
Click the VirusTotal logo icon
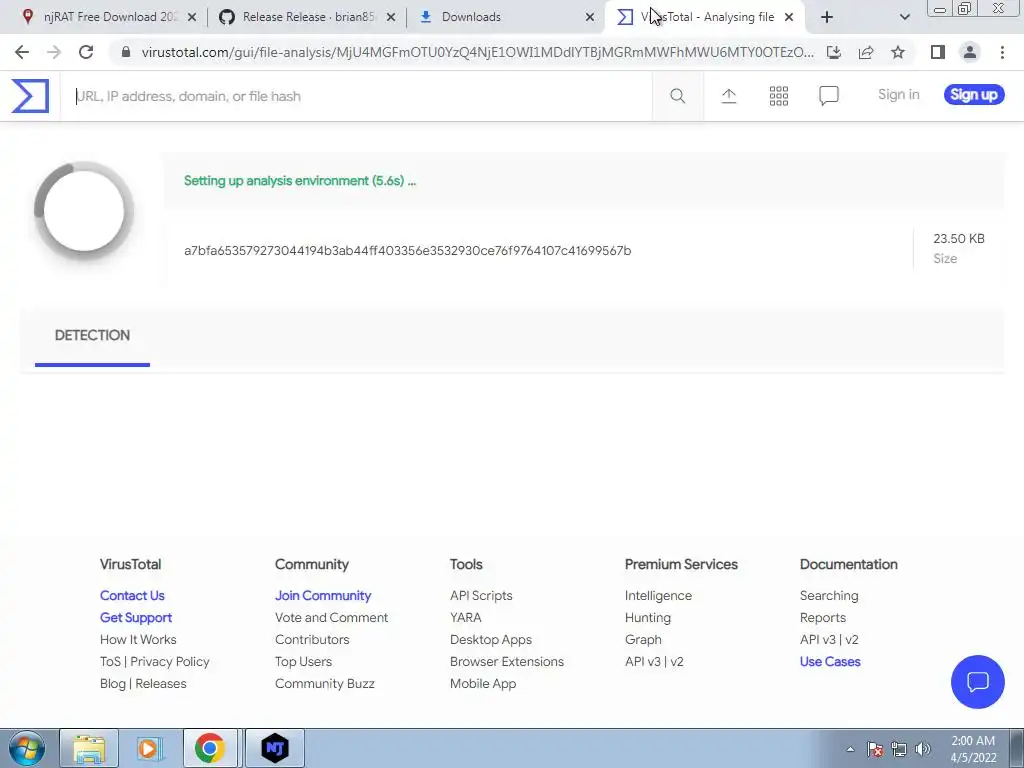click(30, 96)
